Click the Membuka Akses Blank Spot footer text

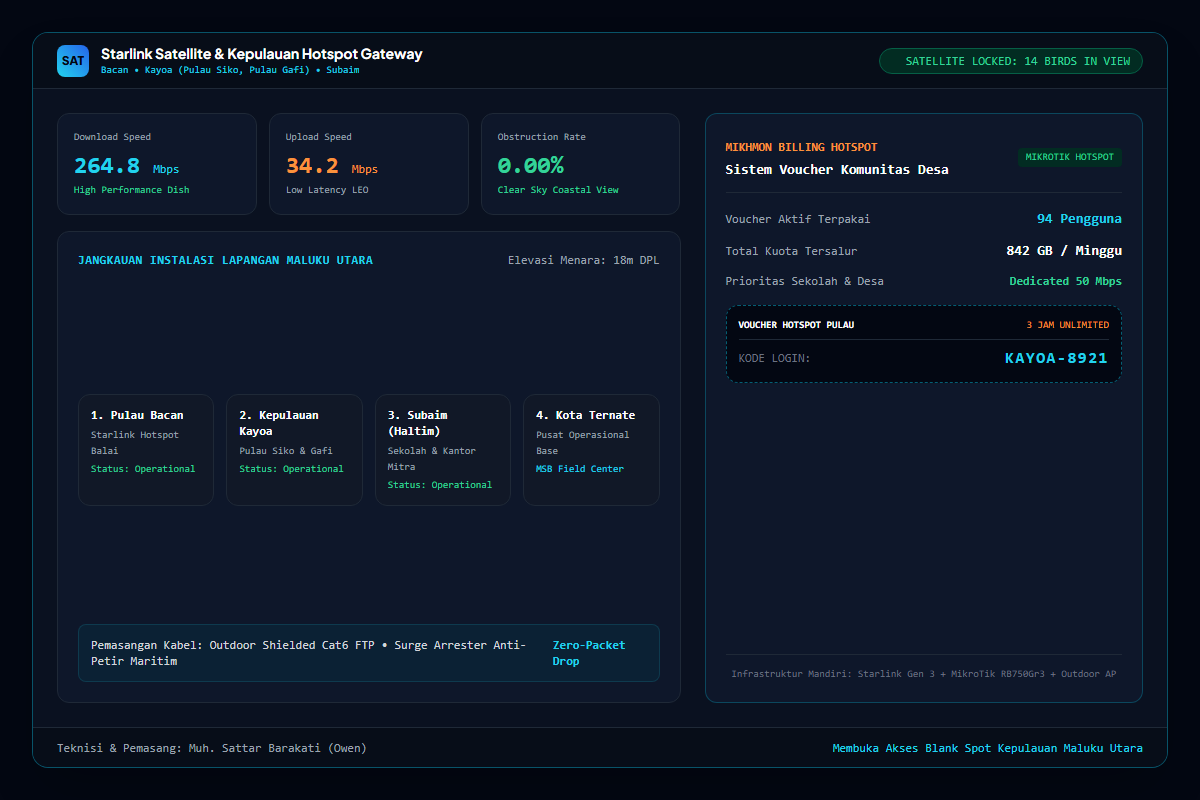click(987, 748)
